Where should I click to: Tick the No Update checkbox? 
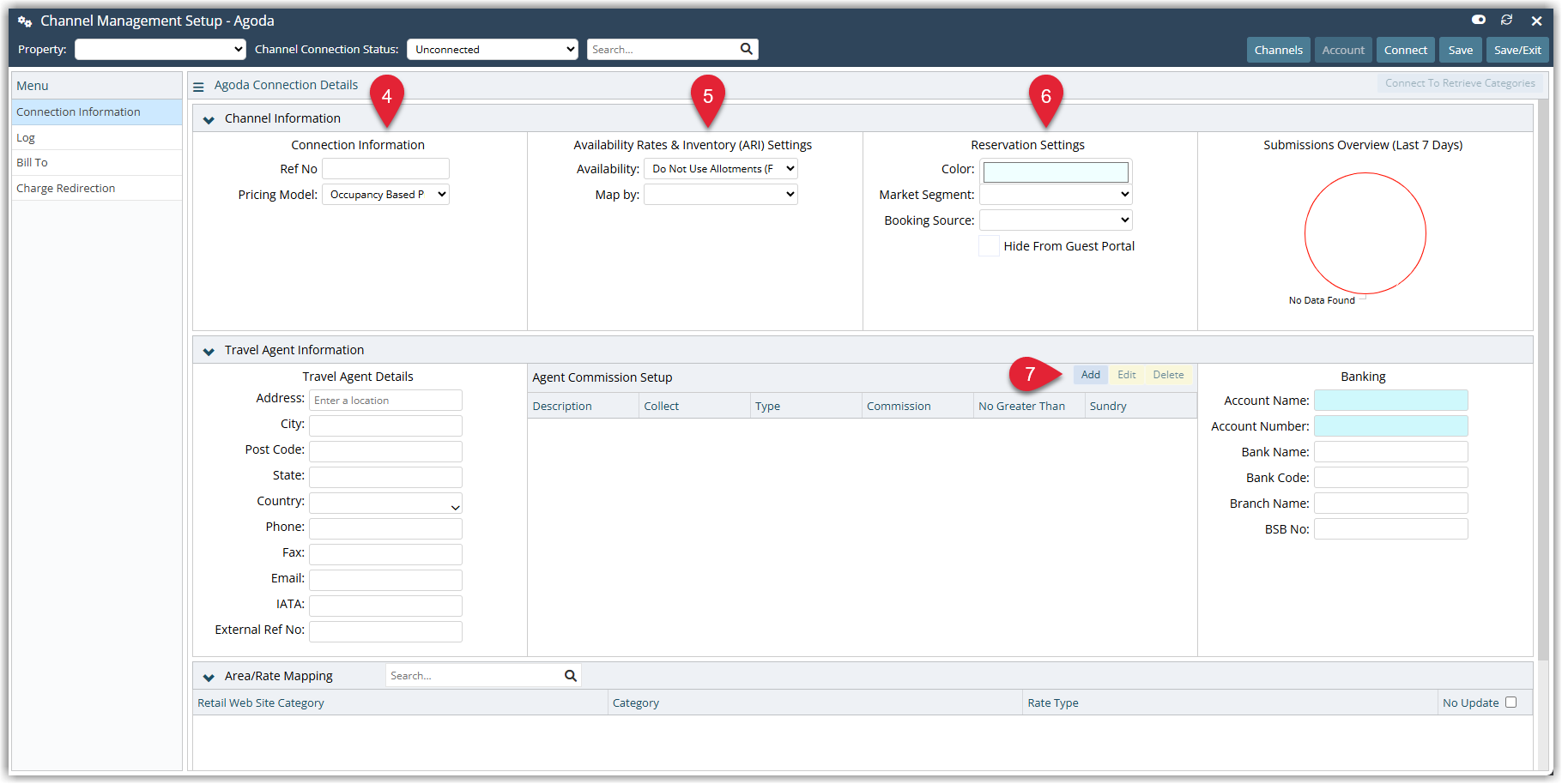click(1511, 703)
